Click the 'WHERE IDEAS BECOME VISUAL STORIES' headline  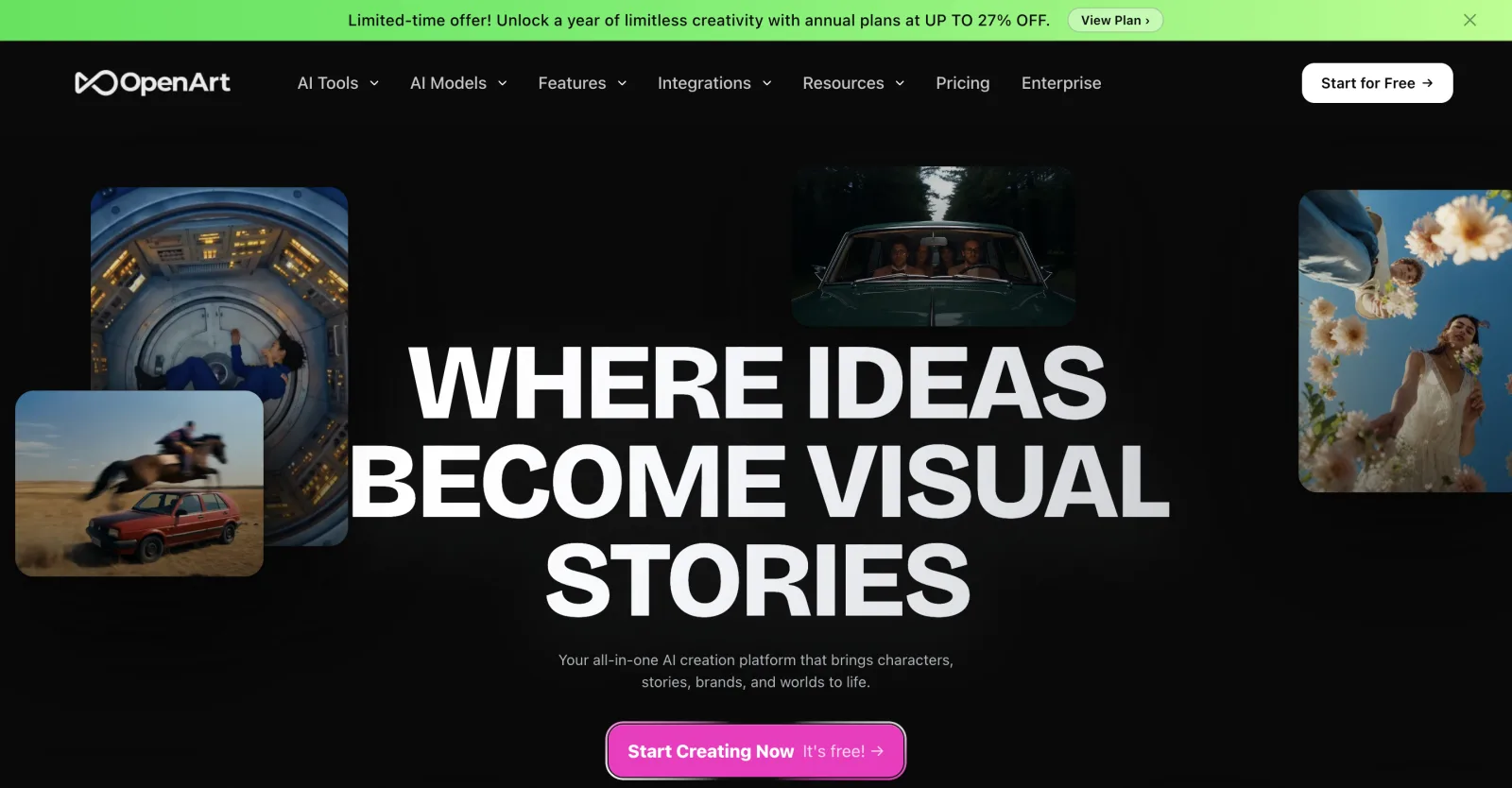pyautogui.click(x=759, y=480)
